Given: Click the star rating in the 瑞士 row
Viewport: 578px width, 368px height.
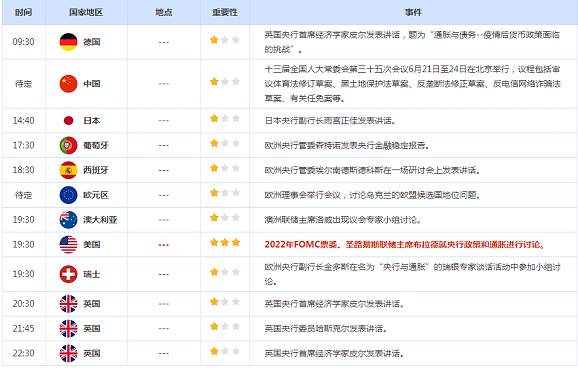Looking at the screenshot, I should tap(225, 272).
